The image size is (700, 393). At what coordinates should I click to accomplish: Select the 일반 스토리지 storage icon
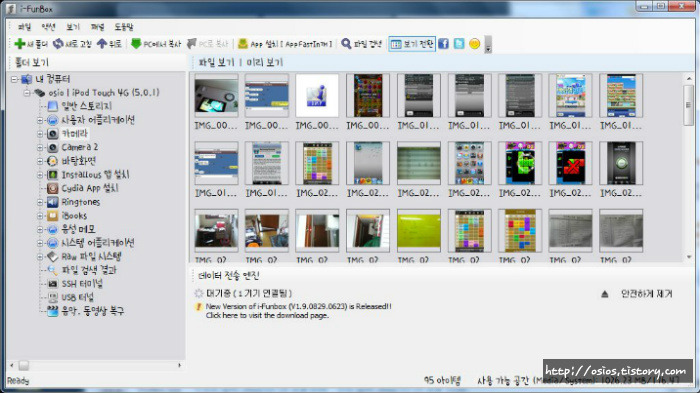53,106
